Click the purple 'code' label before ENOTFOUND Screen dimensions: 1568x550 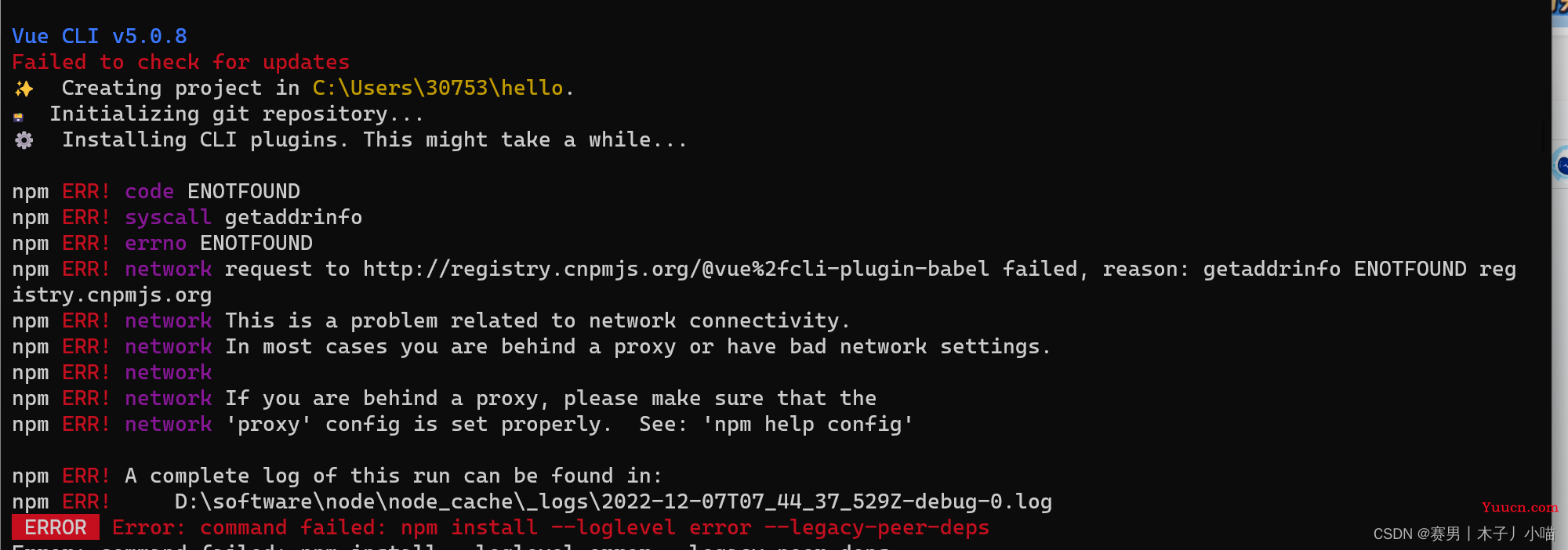149,191
